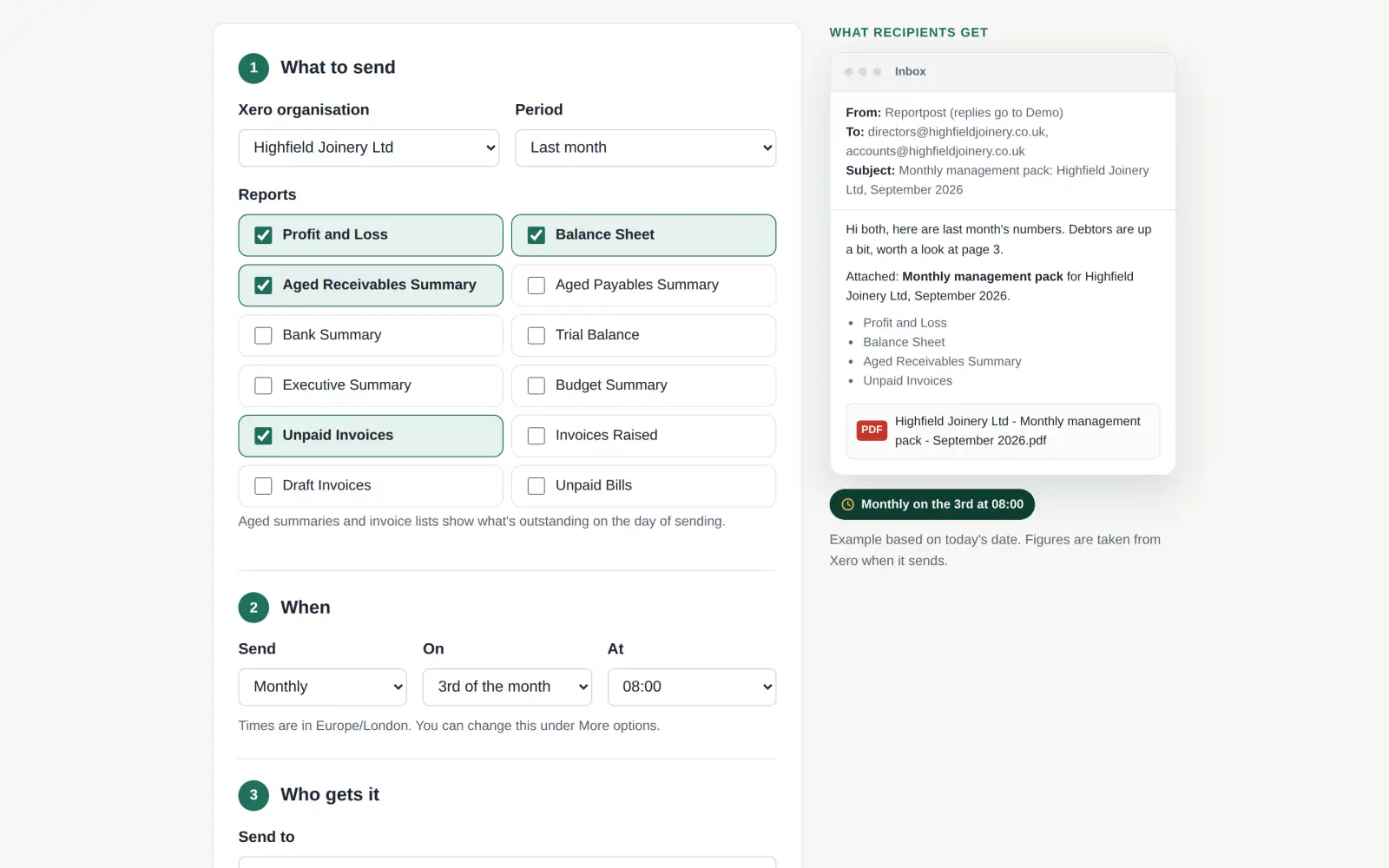The height and width of the screenshot is (868, 1389).
Task: Click the red PDF attachment icon
Action: (x=872, y=431)
